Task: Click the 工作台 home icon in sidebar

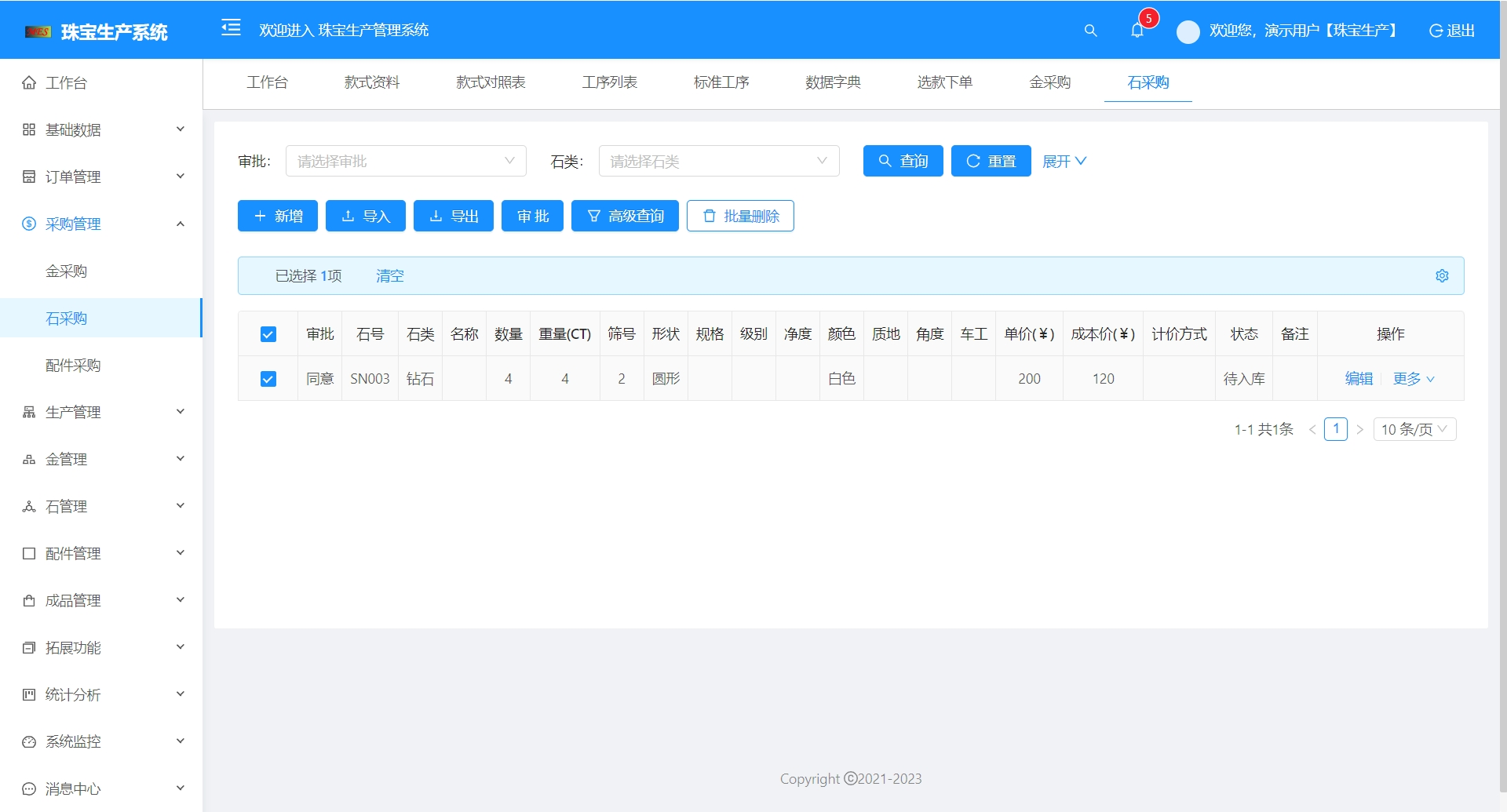Action: (28, 82)
